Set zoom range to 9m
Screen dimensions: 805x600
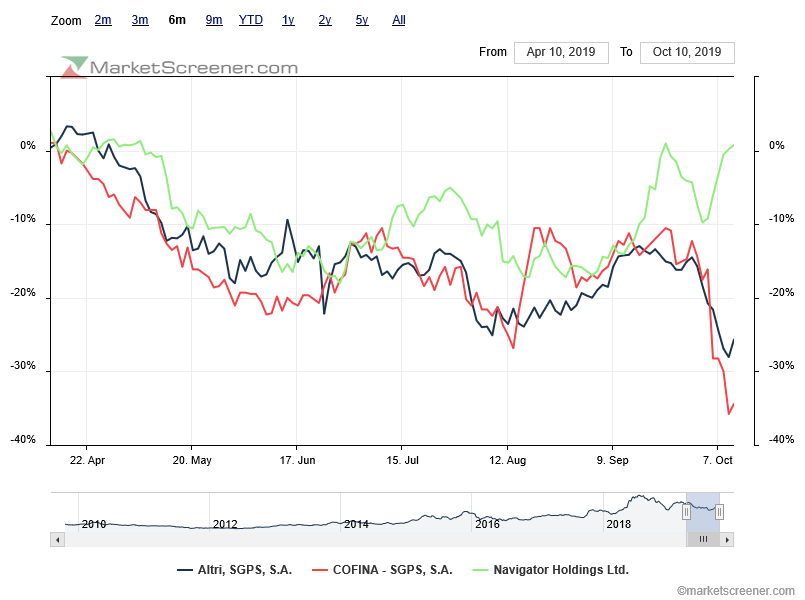[x=214, y=20]
